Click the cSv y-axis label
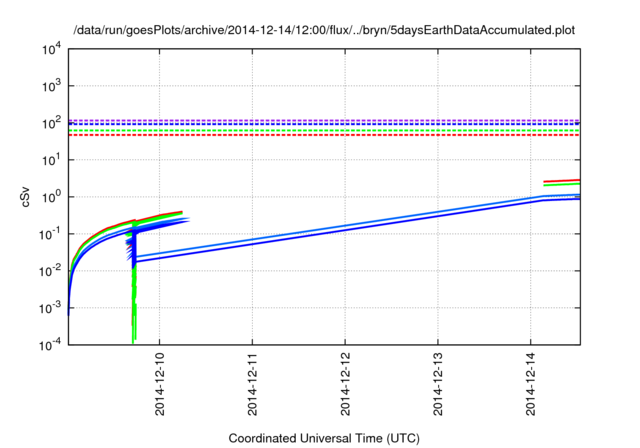Viewport: 640px width, 448px height. coord(25,197)
